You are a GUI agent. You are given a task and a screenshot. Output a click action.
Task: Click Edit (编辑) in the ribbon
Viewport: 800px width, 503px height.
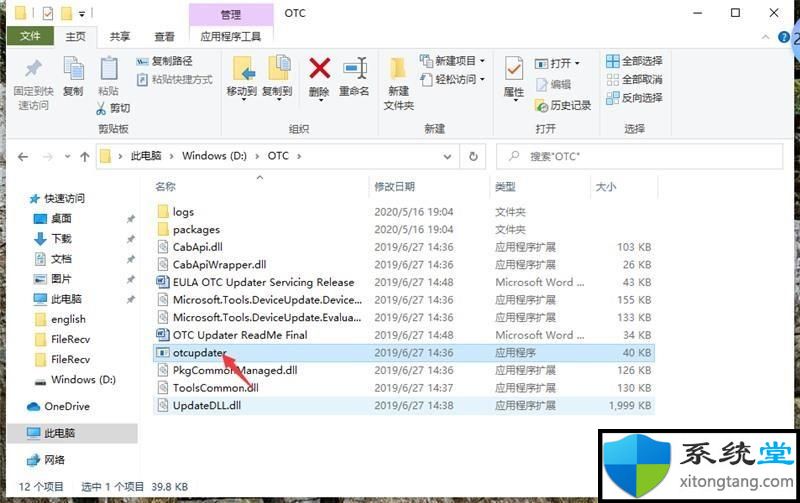click(x=553, y=85)
